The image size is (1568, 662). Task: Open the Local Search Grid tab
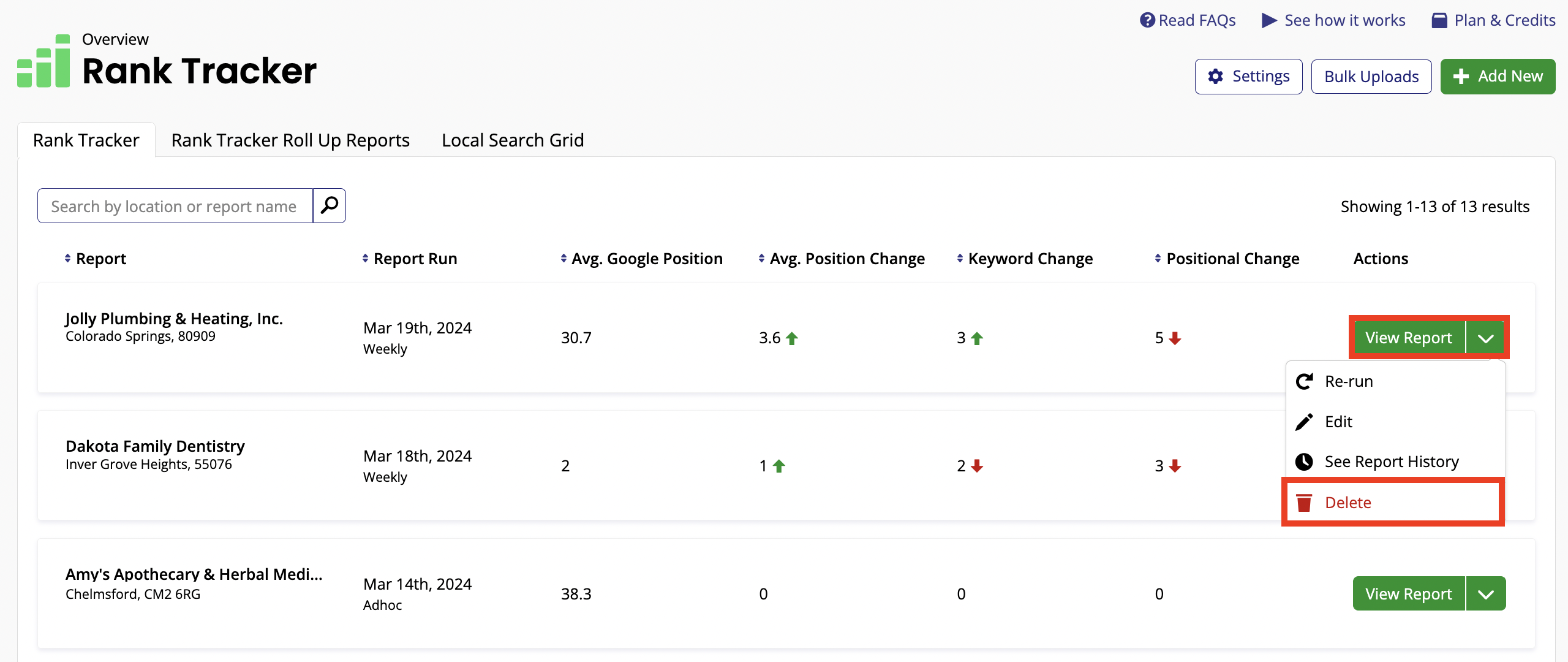(513, 140)
